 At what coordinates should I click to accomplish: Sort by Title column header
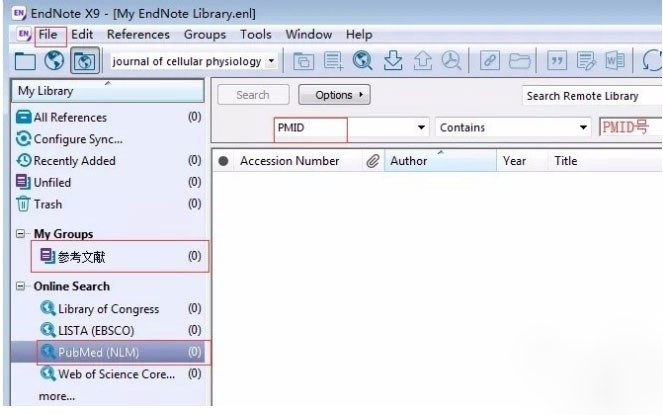pos(605,161)
